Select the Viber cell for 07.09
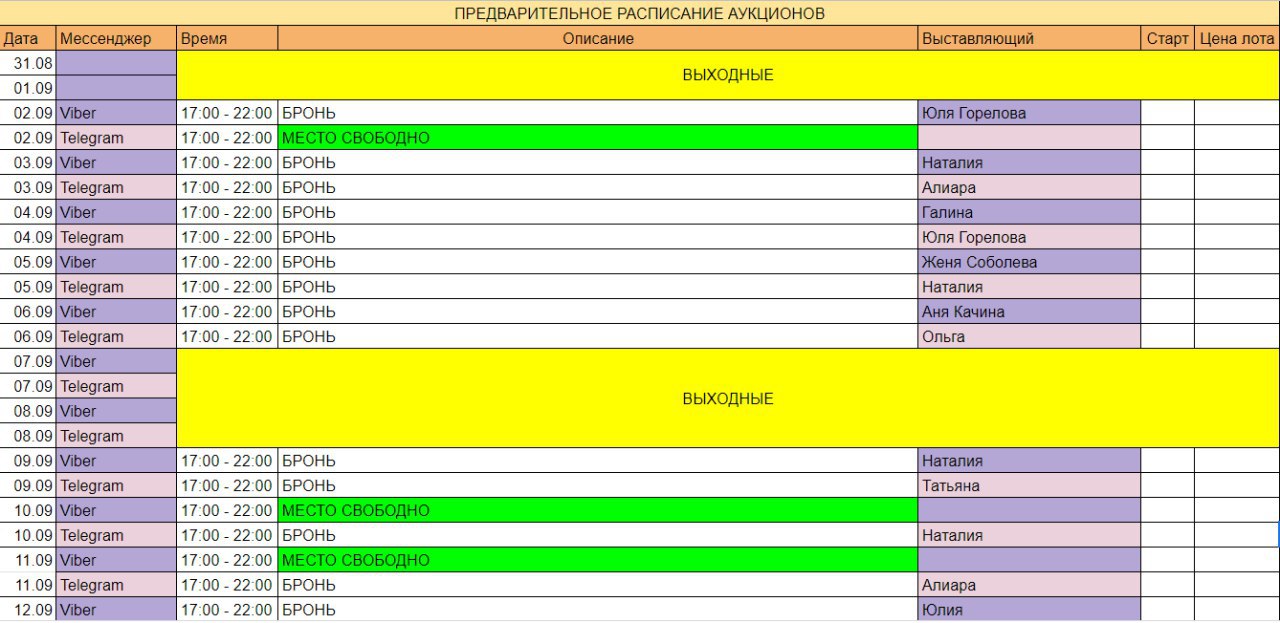Image resolution: width=1280 pixels, height=623 pixels. (x=116, y=361)
